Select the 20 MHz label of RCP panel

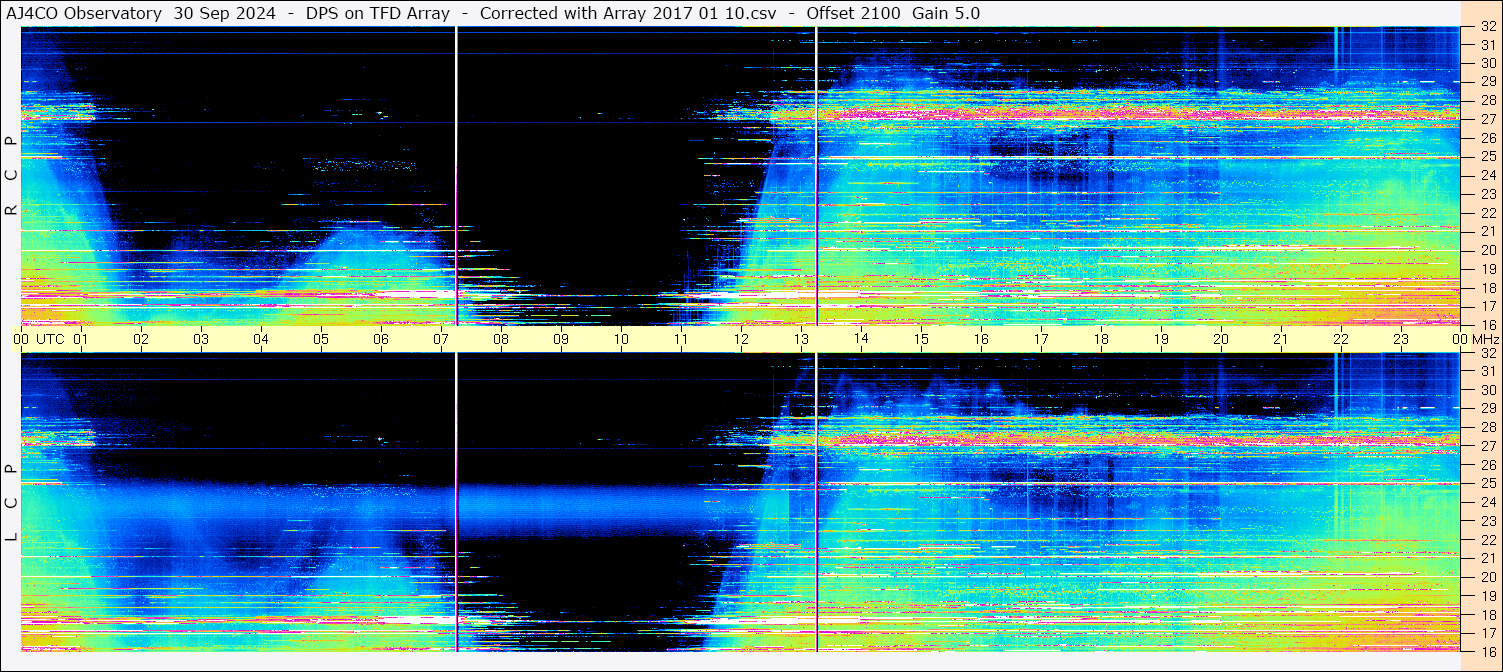(x=1487, y=250)
